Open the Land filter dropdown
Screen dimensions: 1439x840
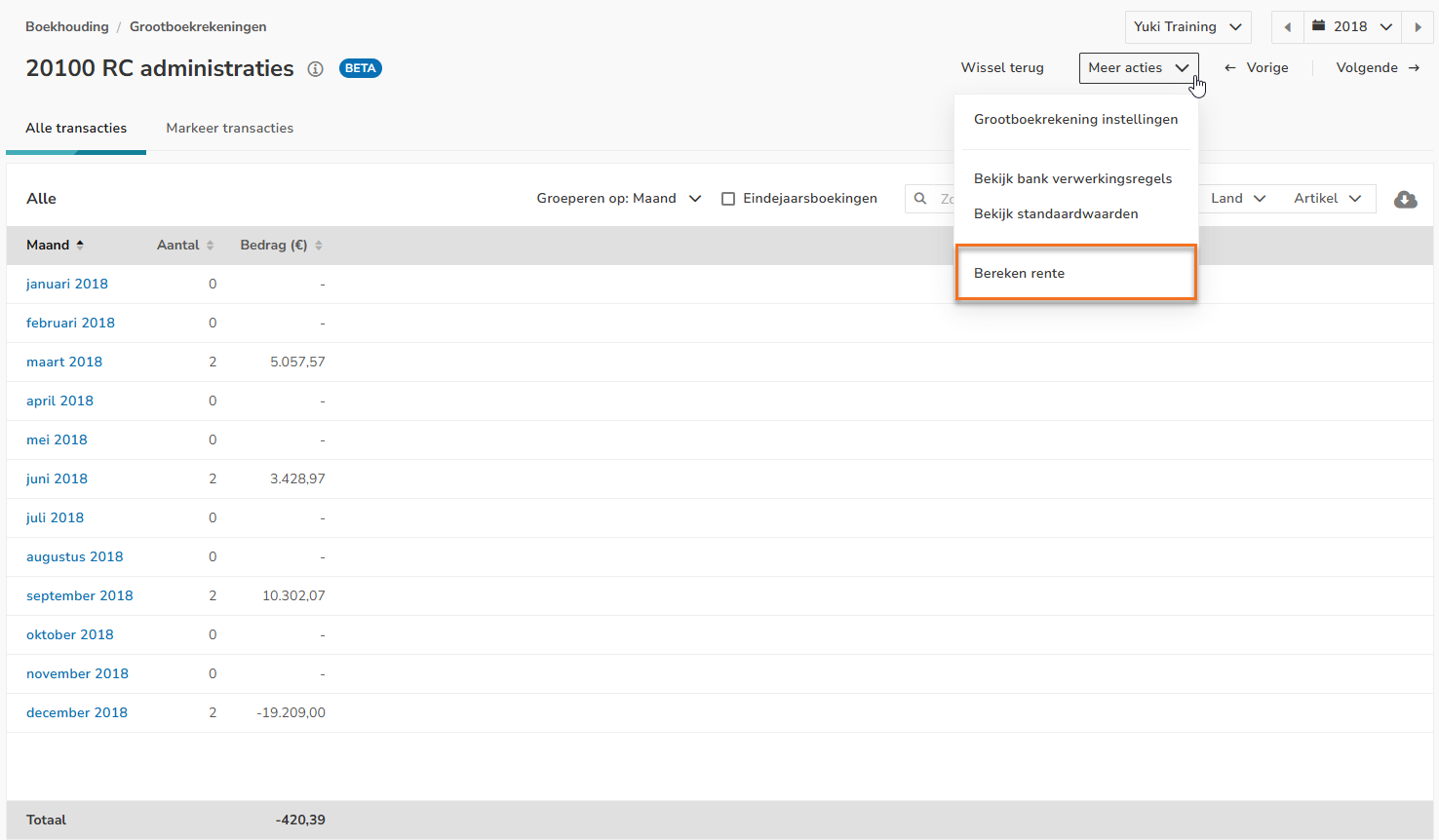pyautogui.click(x=1238, y=199)
